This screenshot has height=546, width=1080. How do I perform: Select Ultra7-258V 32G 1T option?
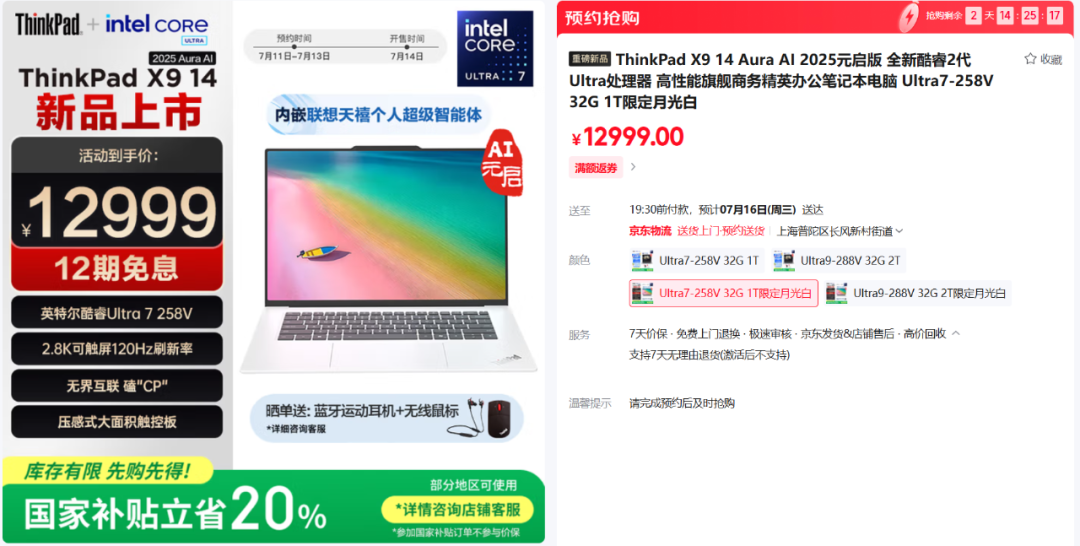(x=697, y=260)
